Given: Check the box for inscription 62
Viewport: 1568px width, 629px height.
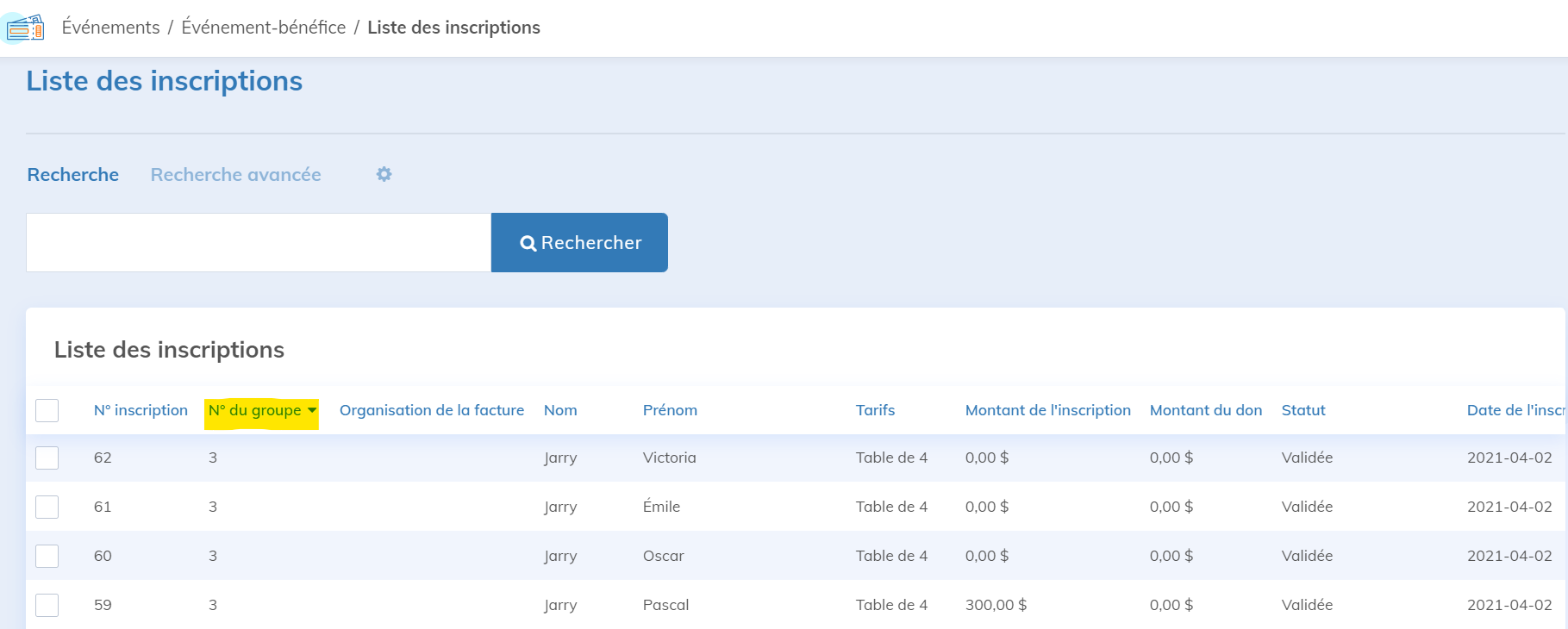Looking at the screenshot, I should click(47, 458).
